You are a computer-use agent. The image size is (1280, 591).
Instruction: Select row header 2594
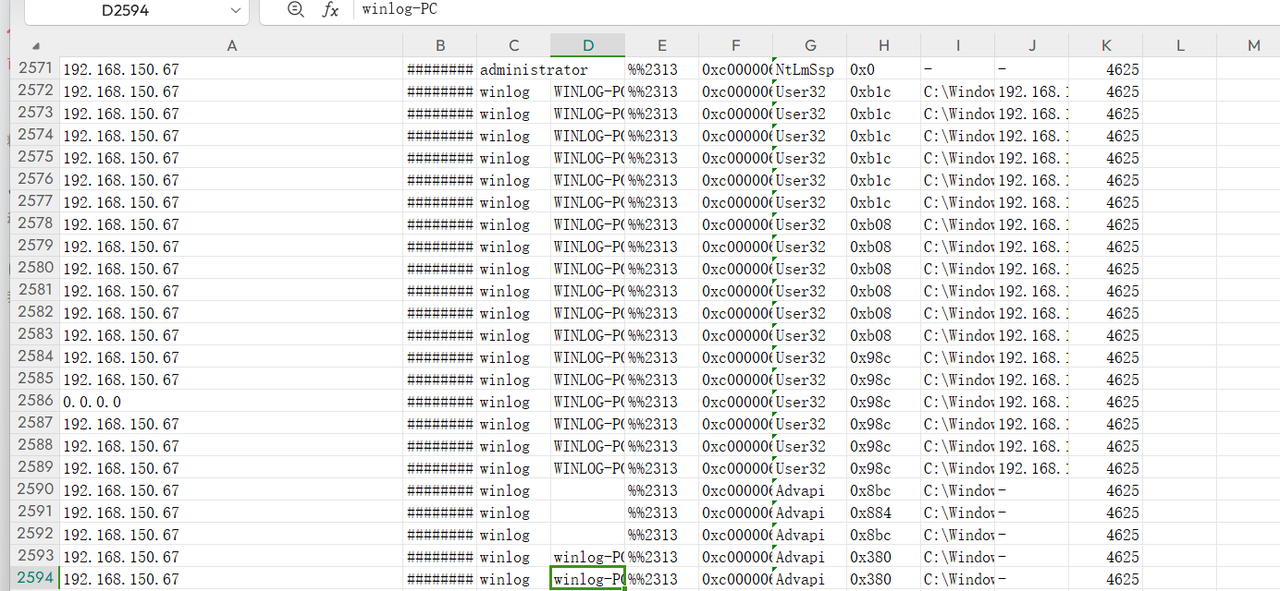(x=36, y=579)
